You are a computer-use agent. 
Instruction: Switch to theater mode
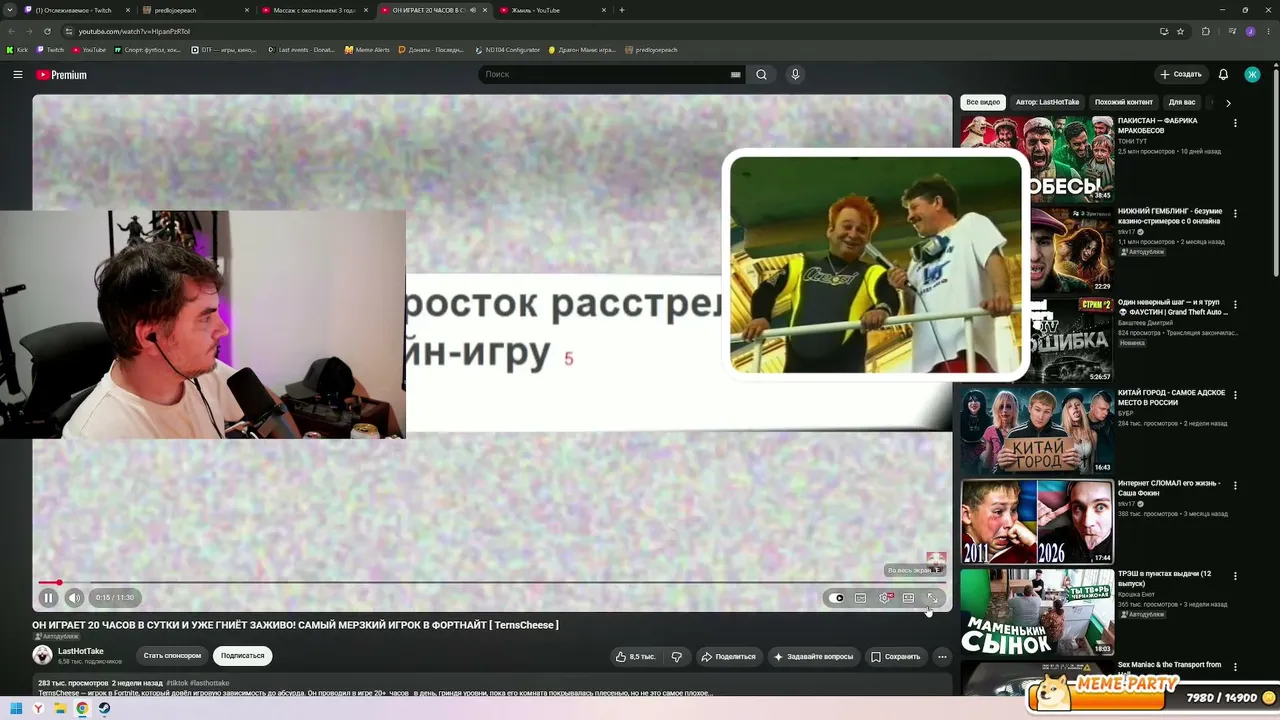pyautogui.click(x=908, y=598)
